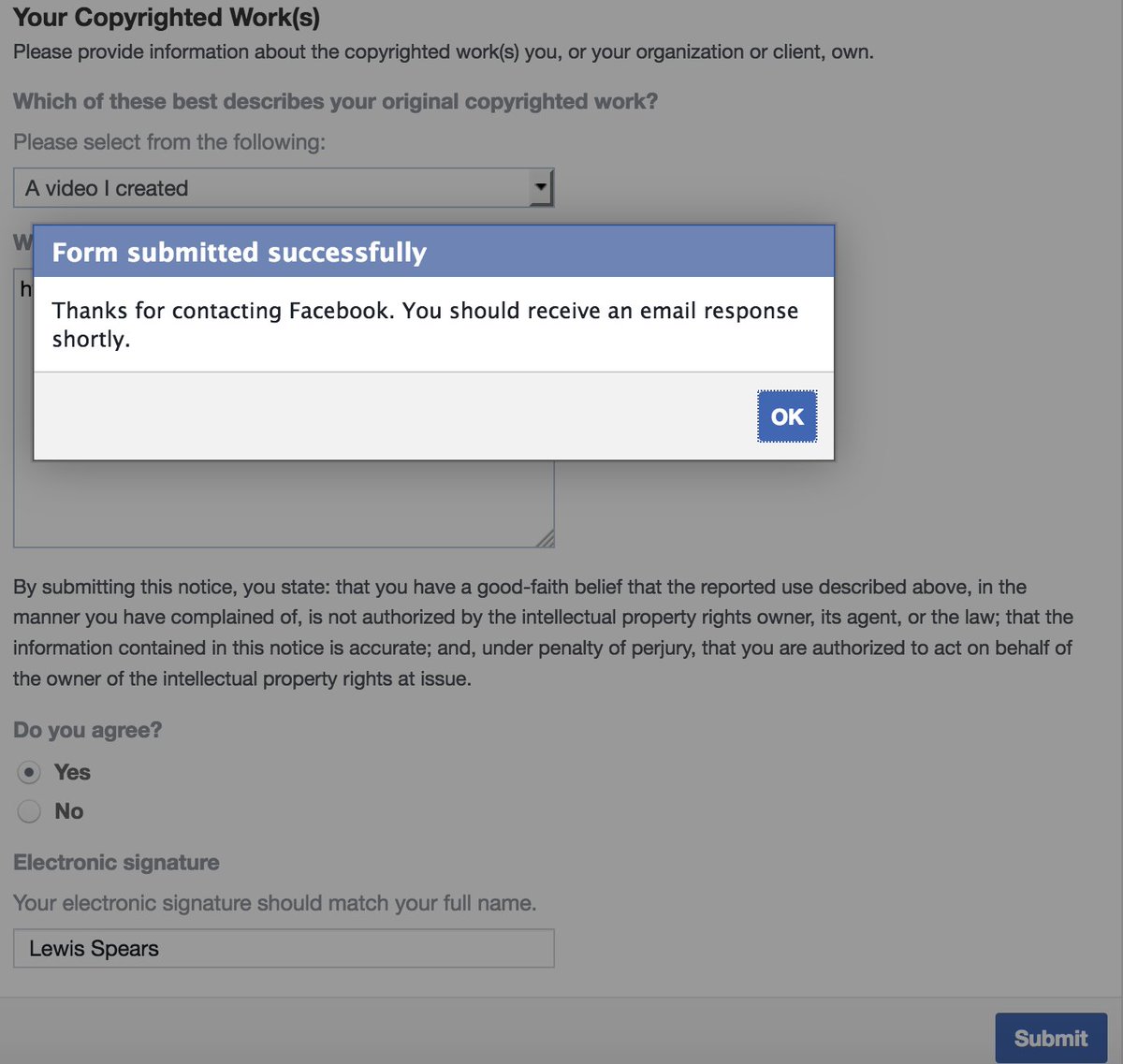Click 'Form submitted successfully' dialog title
This screenshot has width=1123, height=1064.
tap(239, 252)
